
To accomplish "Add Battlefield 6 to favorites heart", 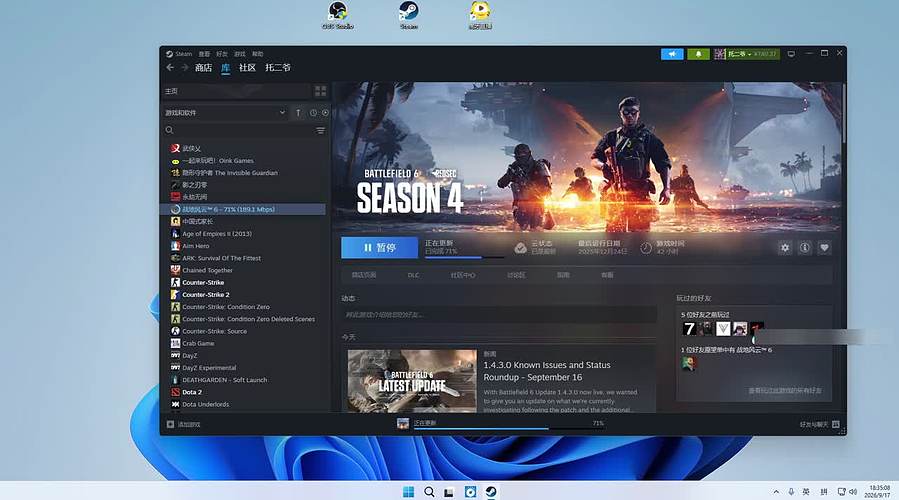I will [824, 248].
